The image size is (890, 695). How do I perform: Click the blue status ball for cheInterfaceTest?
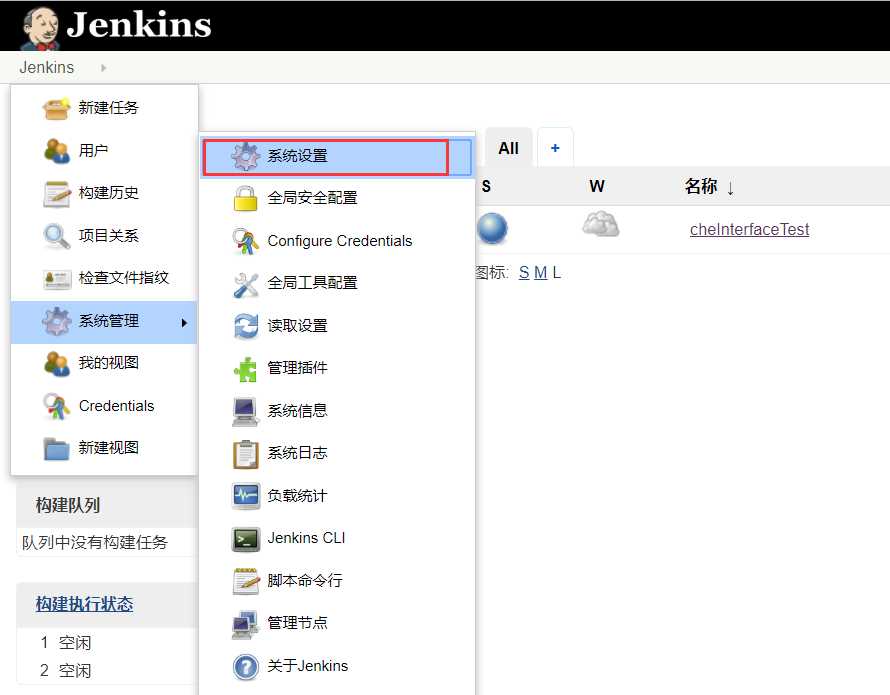coord(492,228)
